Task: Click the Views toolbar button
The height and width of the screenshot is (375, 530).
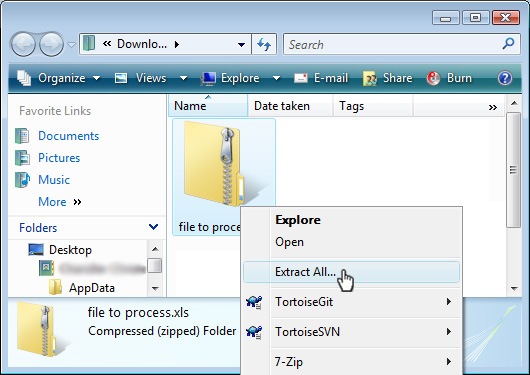Action: click(140, 78)
